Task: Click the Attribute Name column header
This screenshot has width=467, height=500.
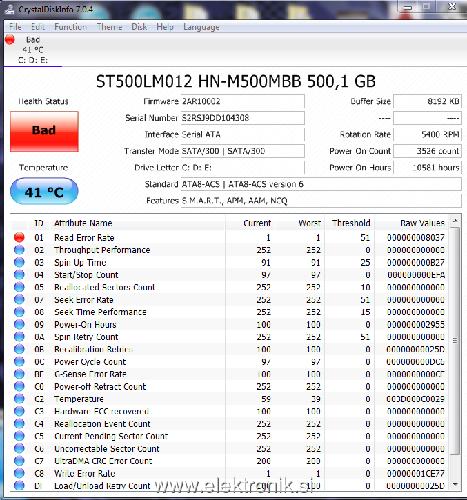Action: [x=138, y=223]
